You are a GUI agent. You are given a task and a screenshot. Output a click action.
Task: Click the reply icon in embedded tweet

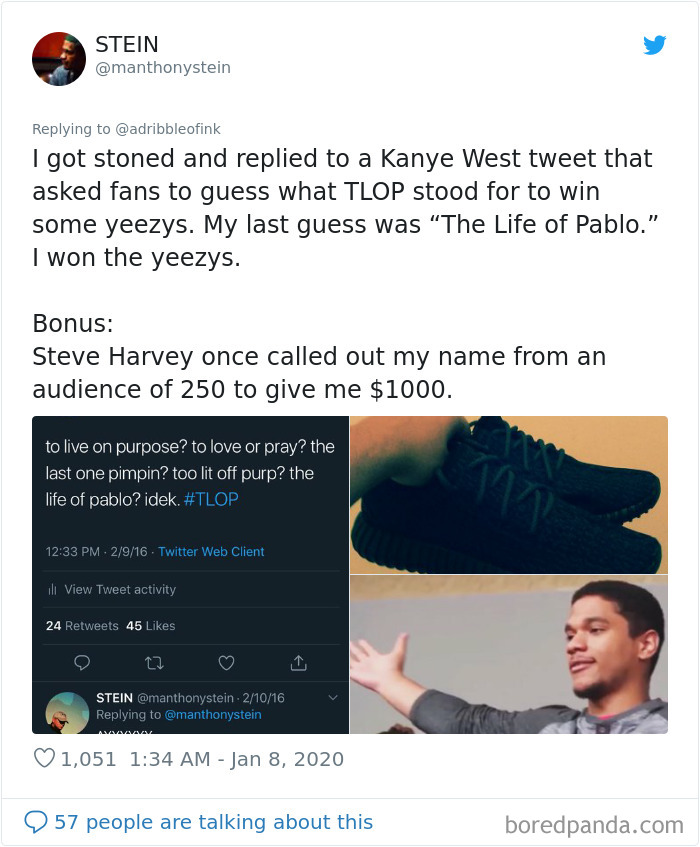pos(82,662)
